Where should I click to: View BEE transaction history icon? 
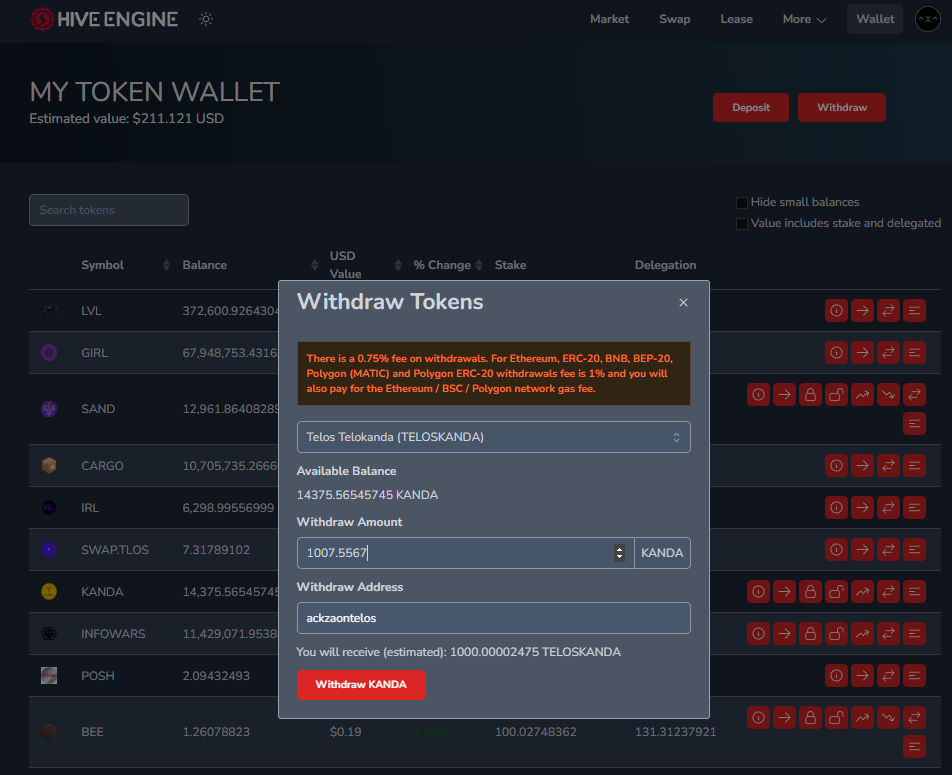coord(914,746)
